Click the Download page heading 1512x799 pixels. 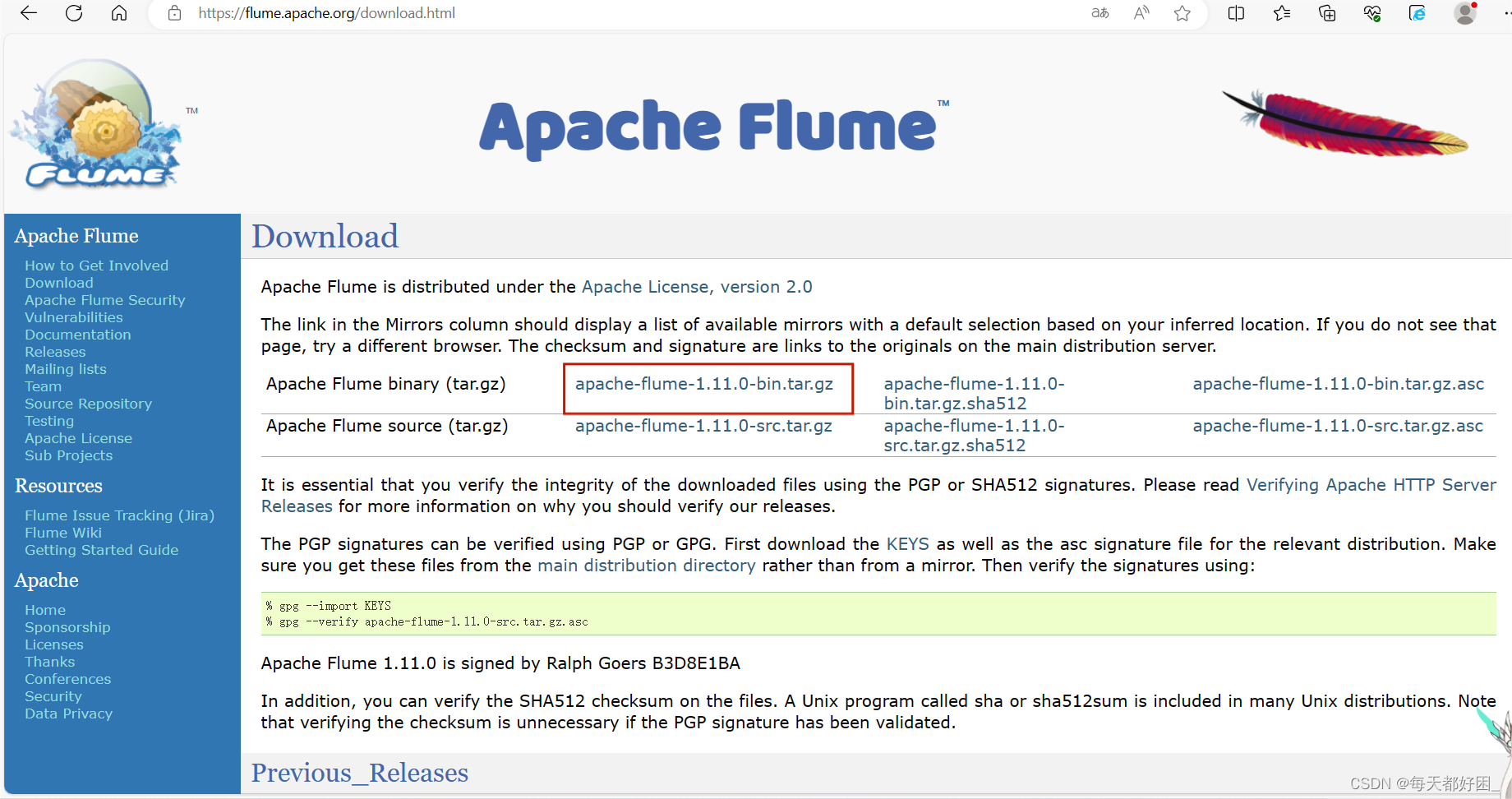click(325, 237)
